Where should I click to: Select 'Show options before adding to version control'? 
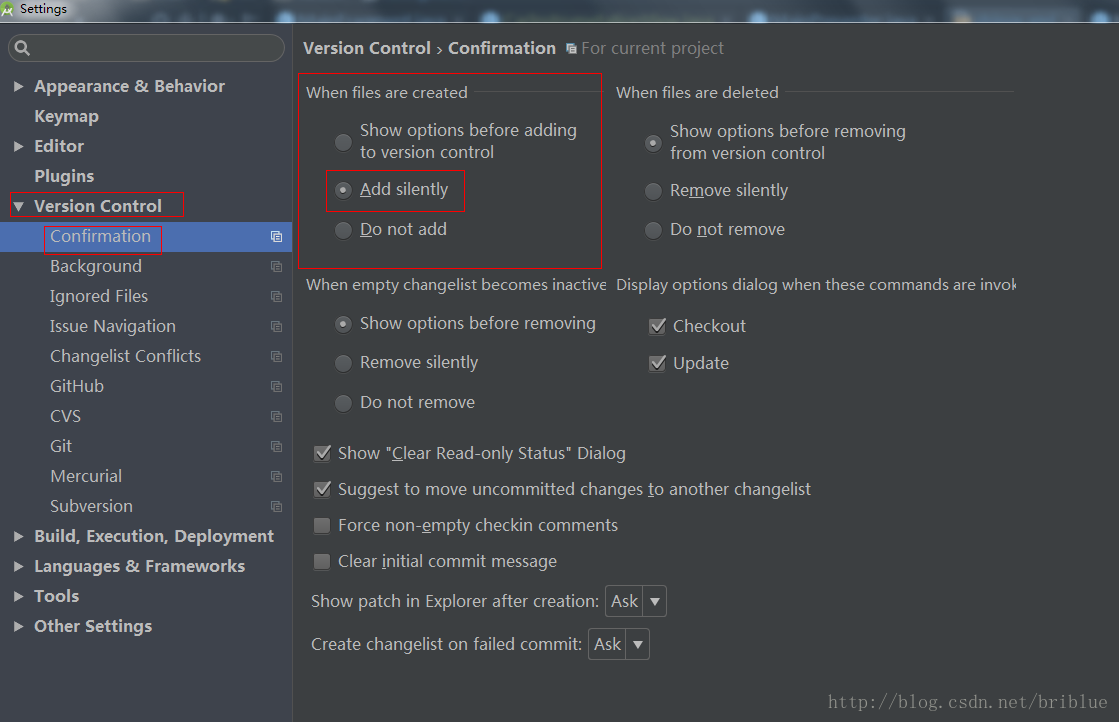[343, 142]
